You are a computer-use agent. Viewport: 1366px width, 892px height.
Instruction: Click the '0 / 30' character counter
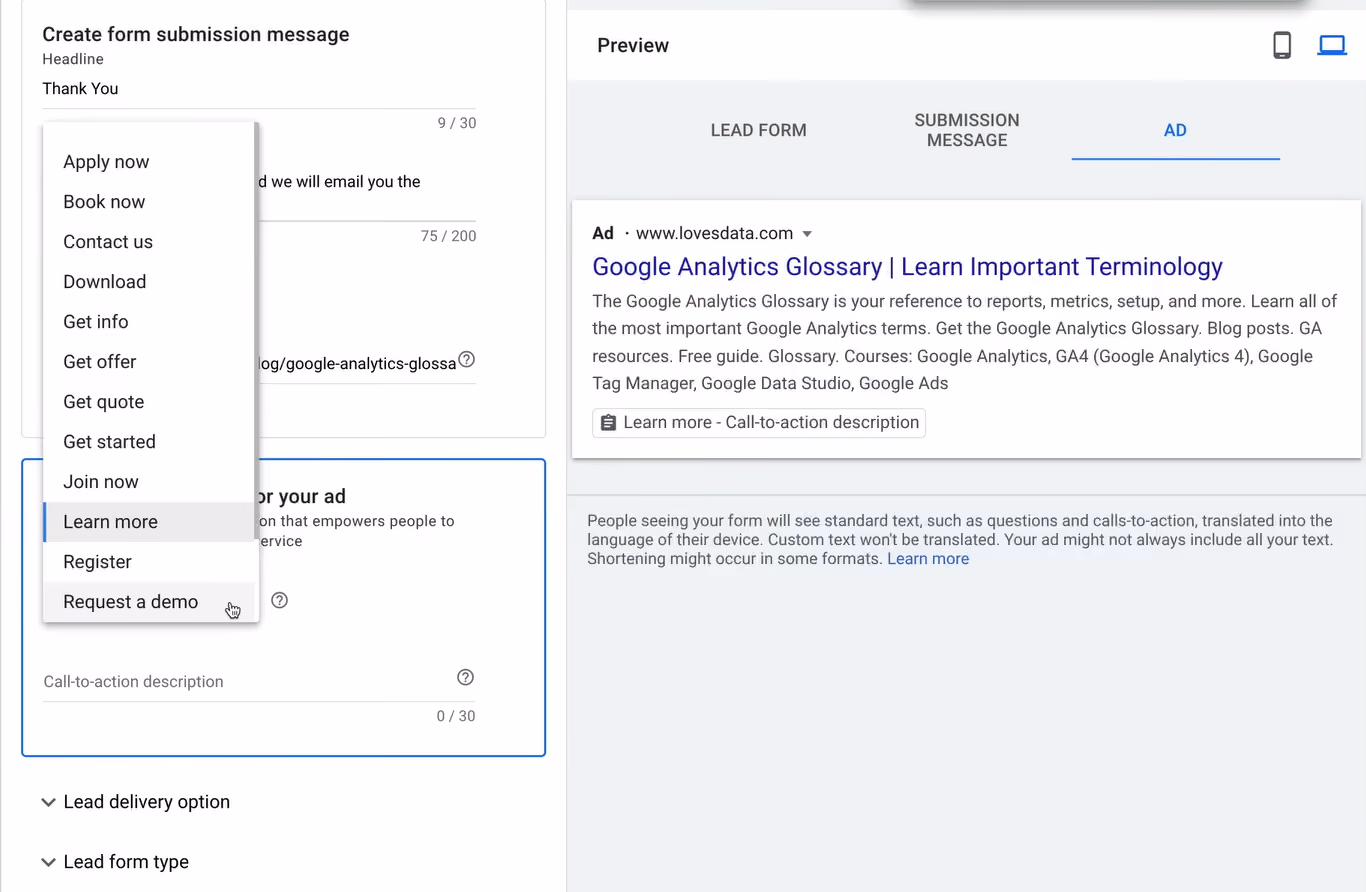click(x=456, y=716)
